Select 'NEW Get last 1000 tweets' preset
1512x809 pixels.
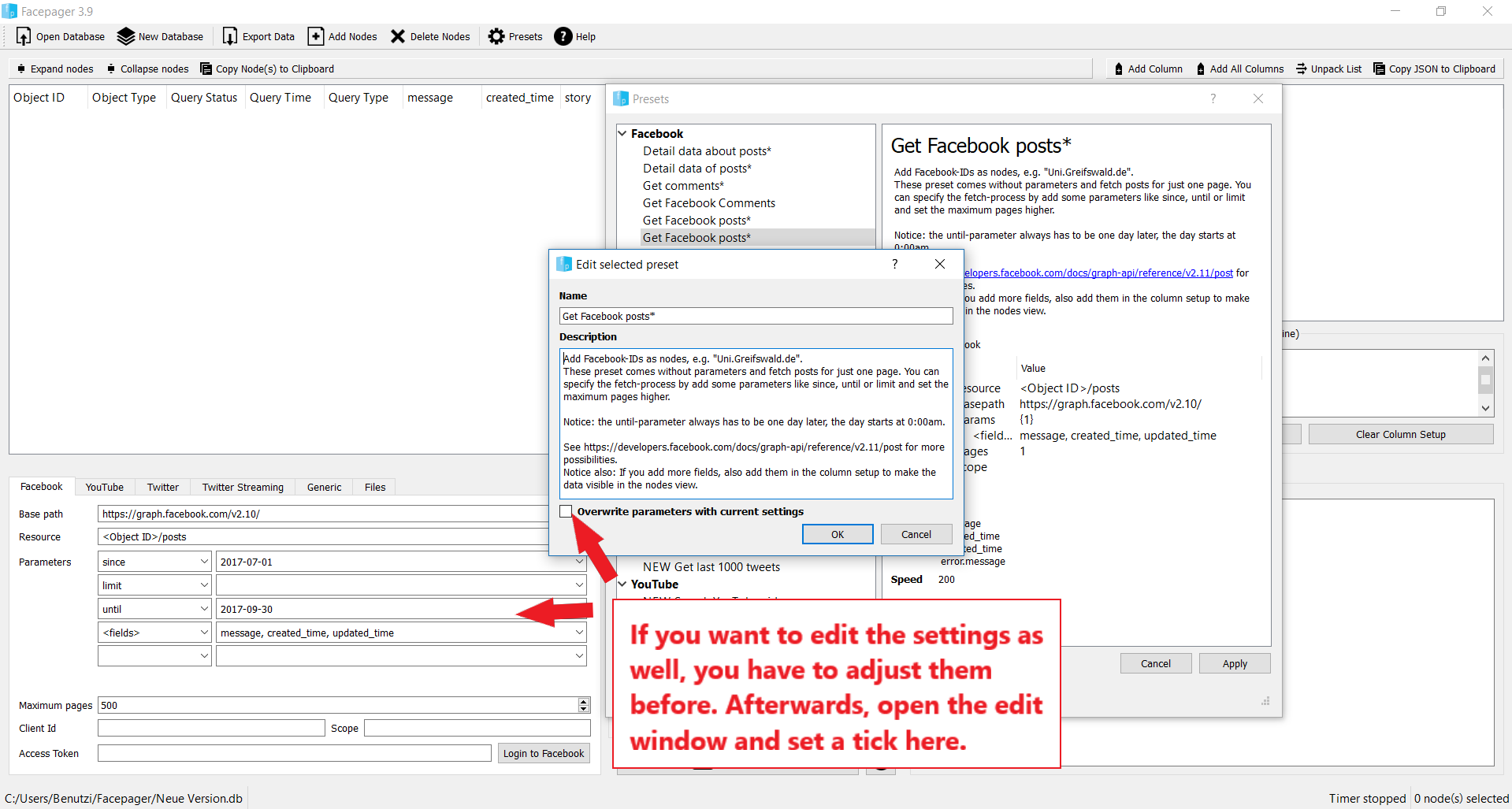pos(711,567)
